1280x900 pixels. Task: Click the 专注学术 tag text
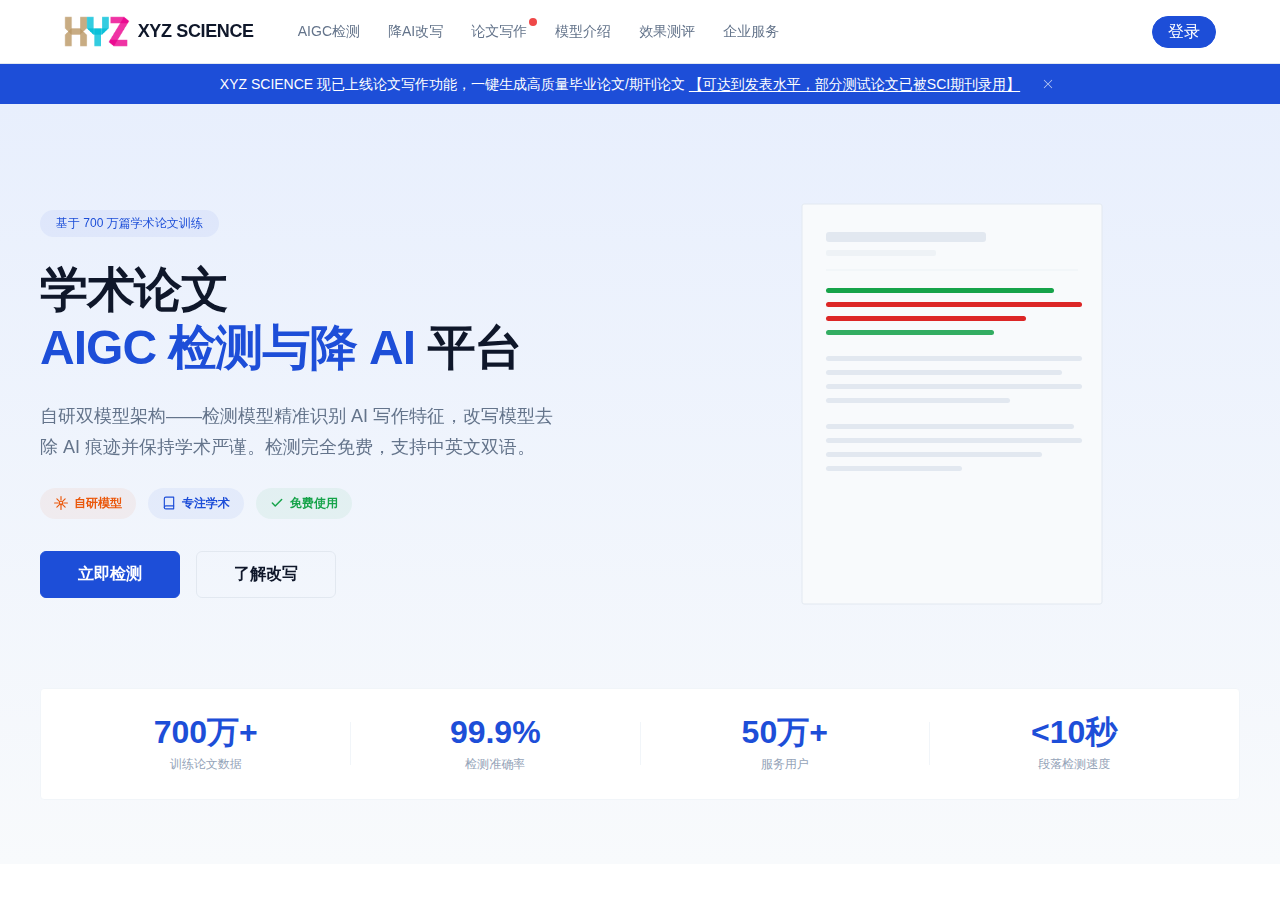pyautogui.click(x=206, y=503)
